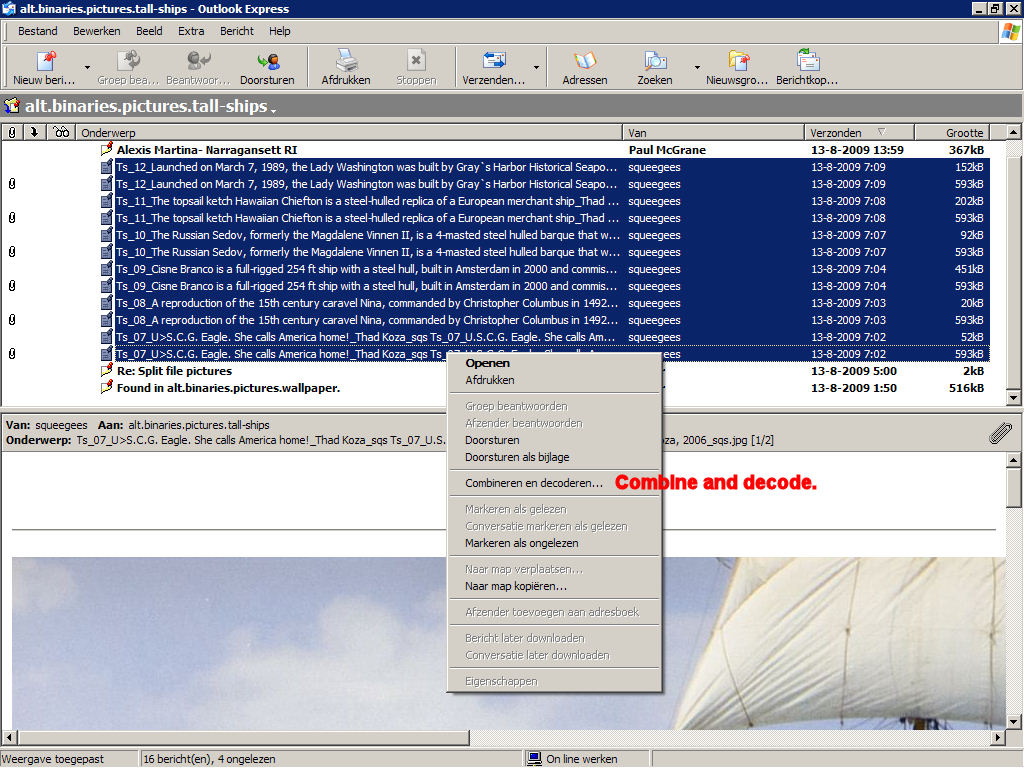This screenshot has height=768, width=1024.
Task: Choose Doorsturen als bijlage in context menu
Action: pos(554,457)
